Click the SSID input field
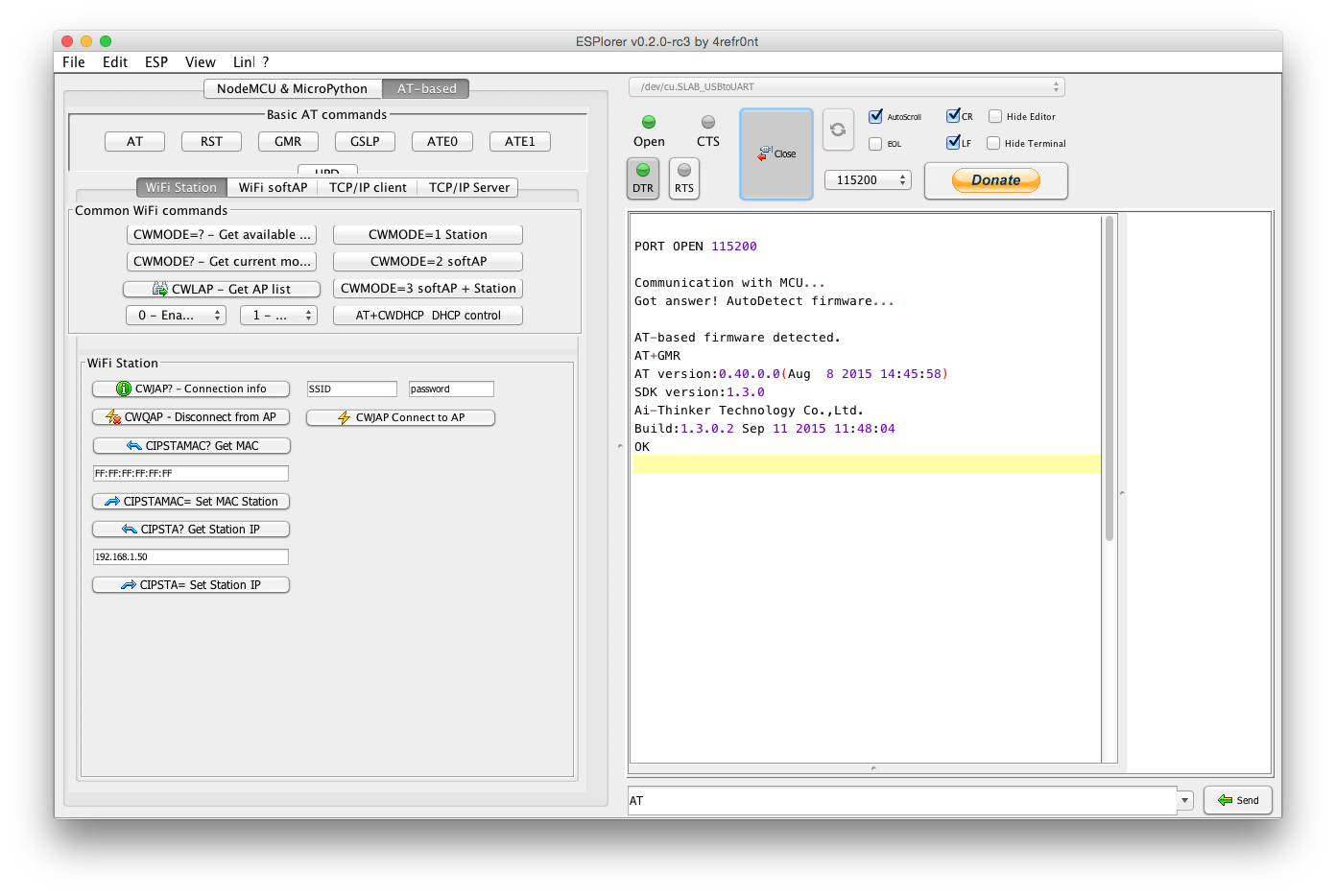Screen dimensions: 1336x896 [x=351, y=389]
